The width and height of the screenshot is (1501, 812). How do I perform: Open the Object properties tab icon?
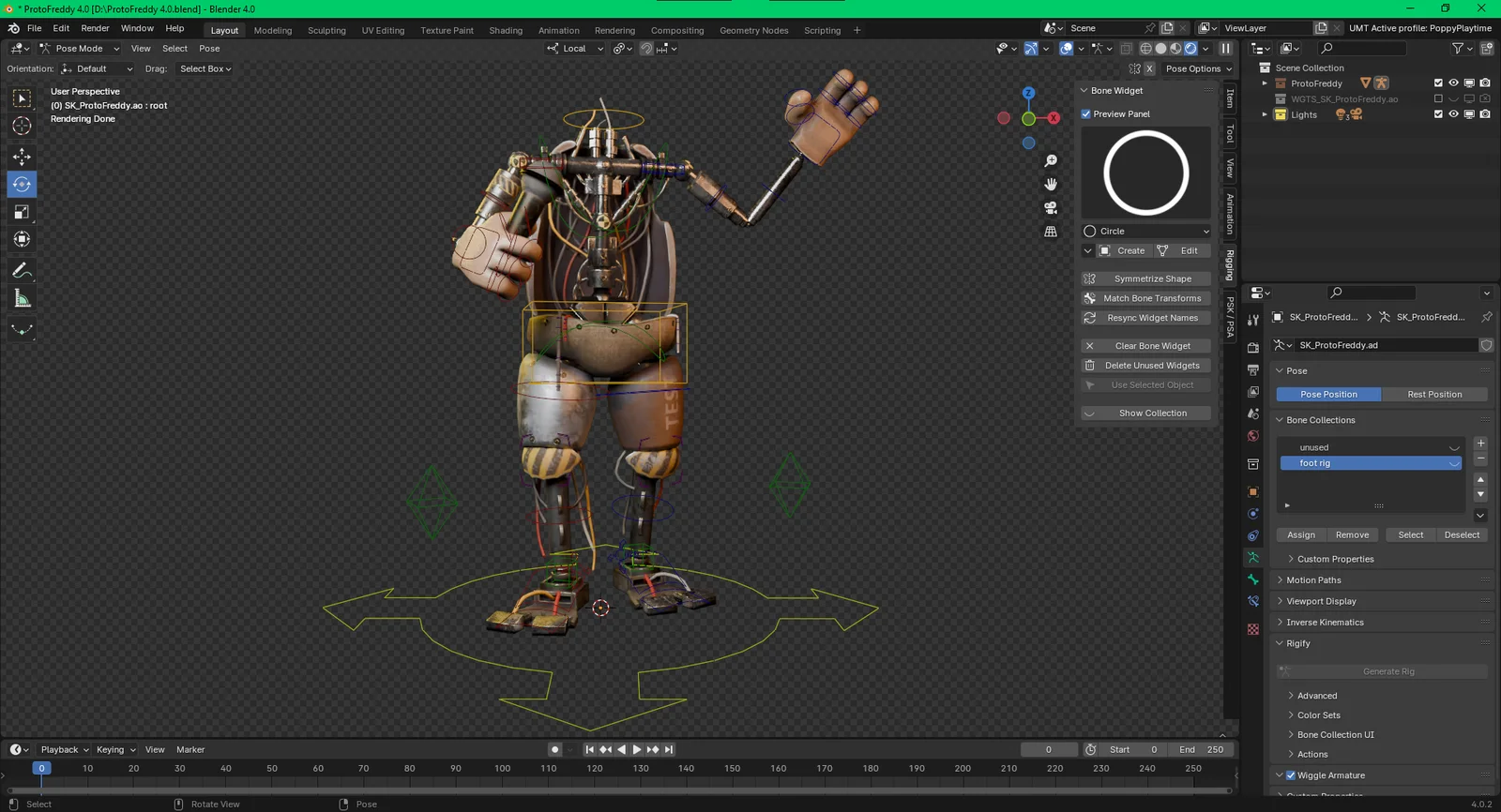(1253, 491)
